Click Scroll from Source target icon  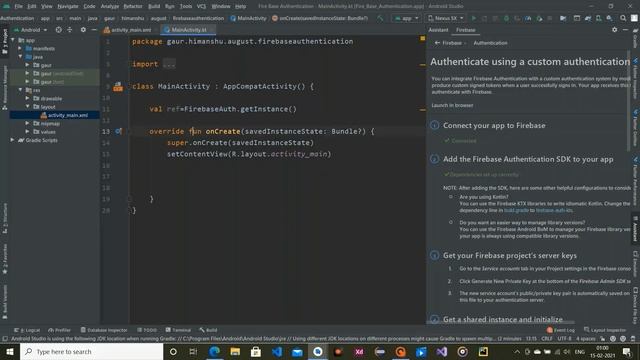pyautogui.click(x=59, y=30)
